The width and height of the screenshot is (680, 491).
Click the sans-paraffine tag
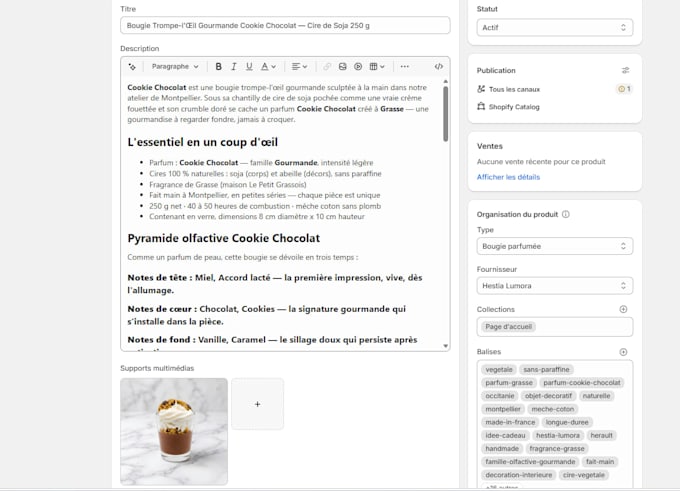pos(546,370)
